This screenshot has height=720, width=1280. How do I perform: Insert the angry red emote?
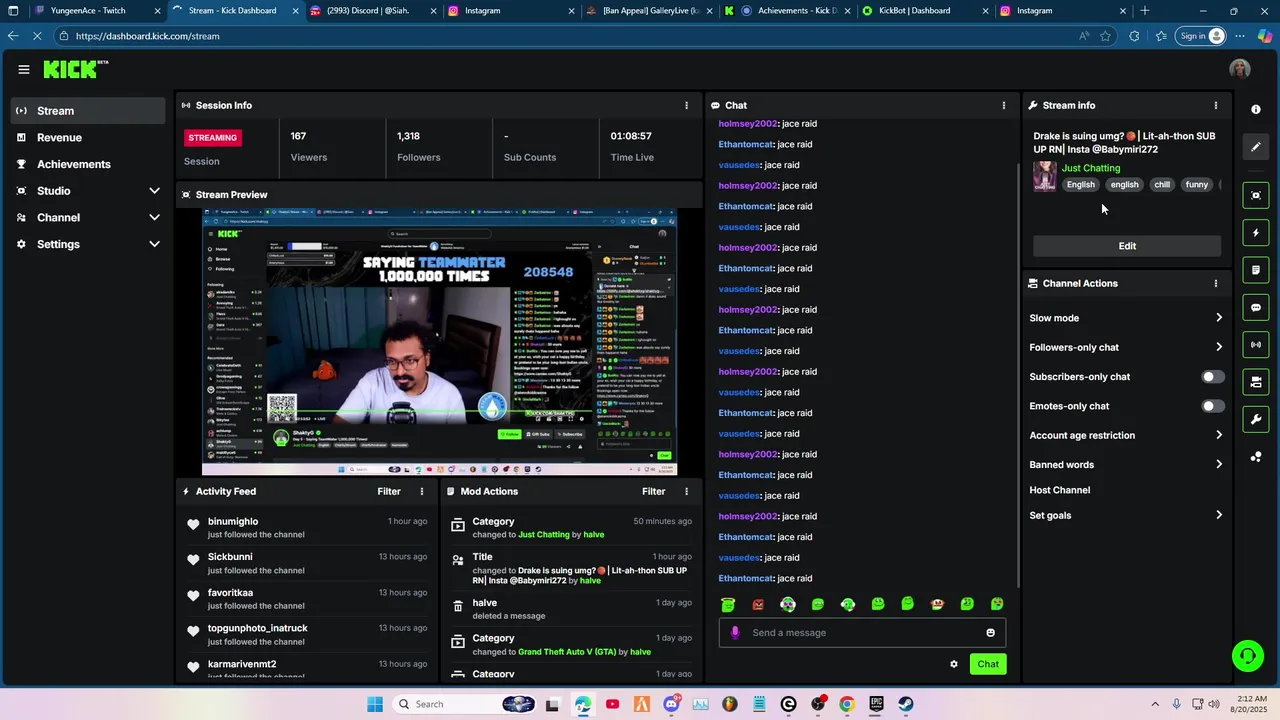coord(758,604)
